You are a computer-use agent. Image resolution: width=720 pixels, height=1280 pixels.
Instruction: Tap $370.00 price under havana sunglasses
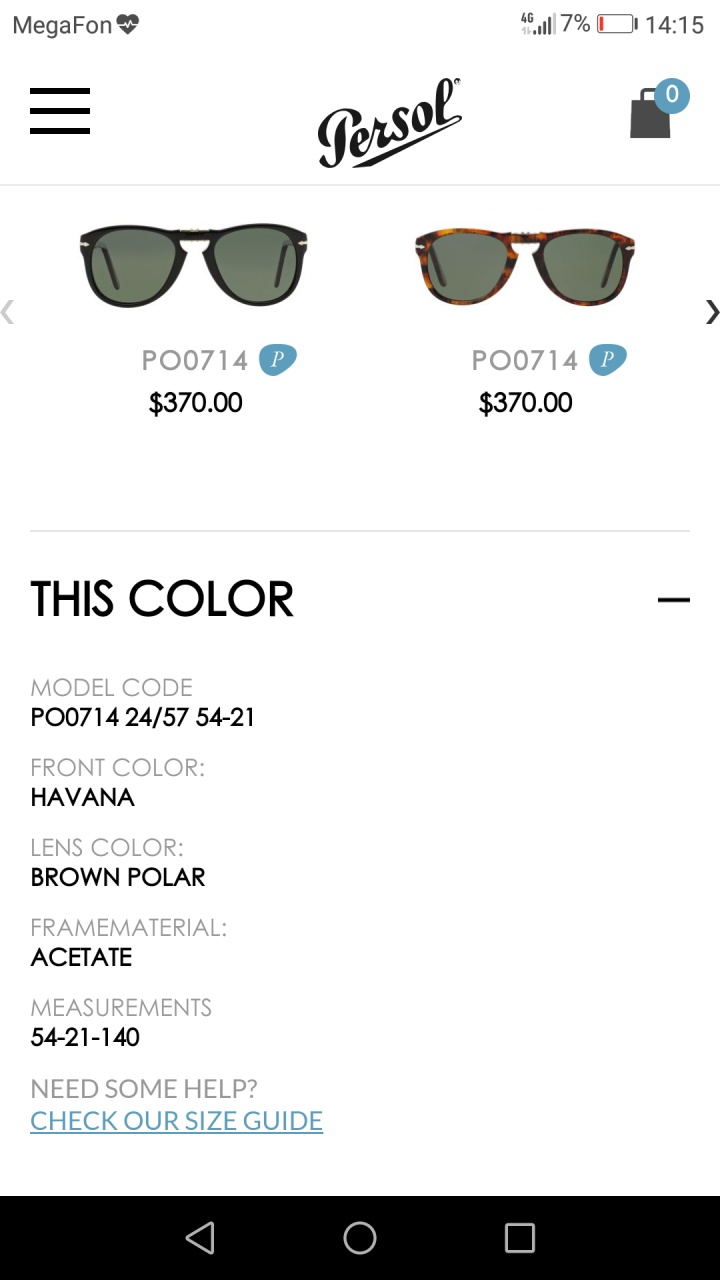coord(525,403)
